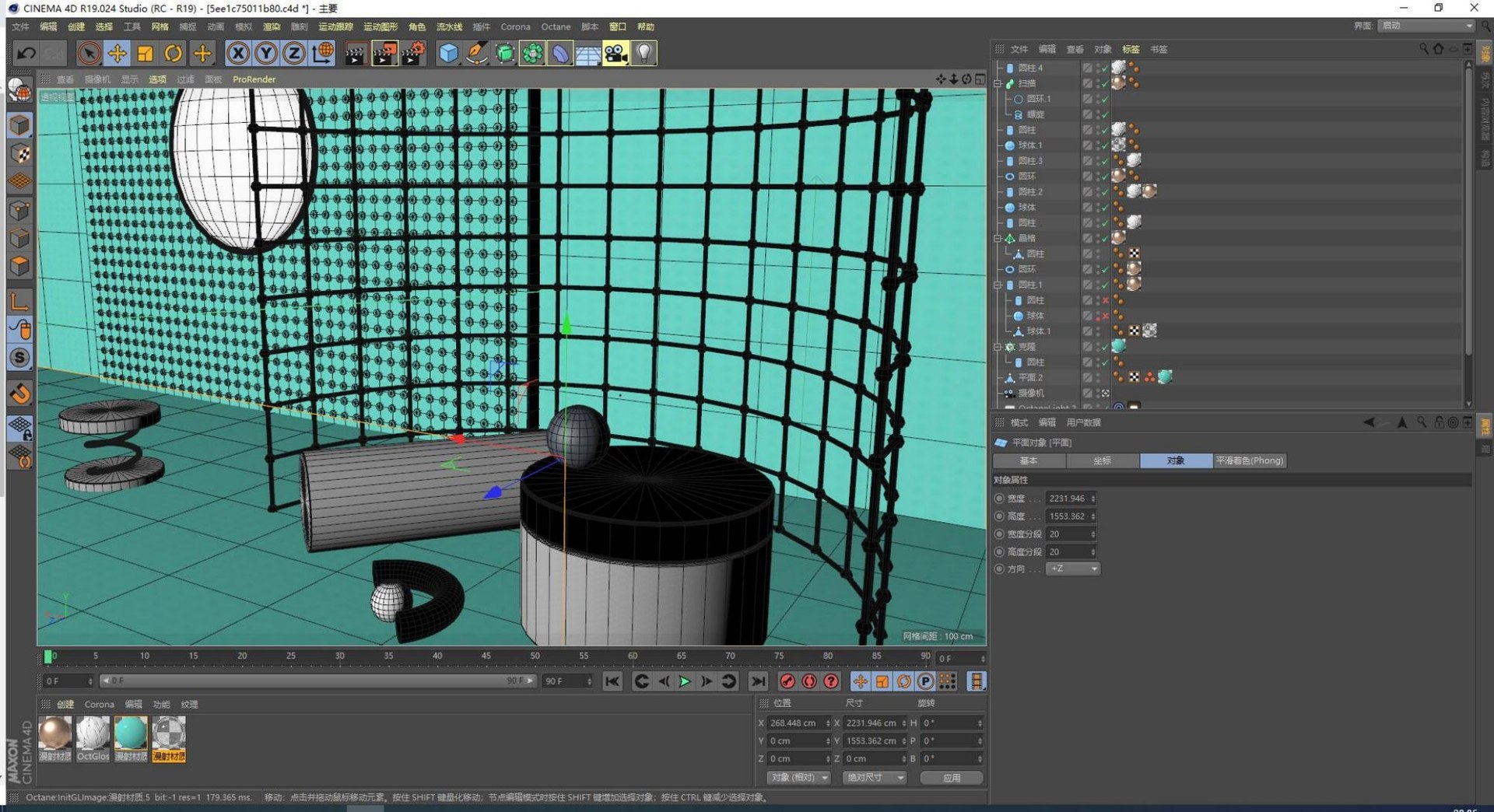The width and height of the screenshot is (1494, 812).
Task: Toggle Z-axis lock button
Action: point(293,54)
